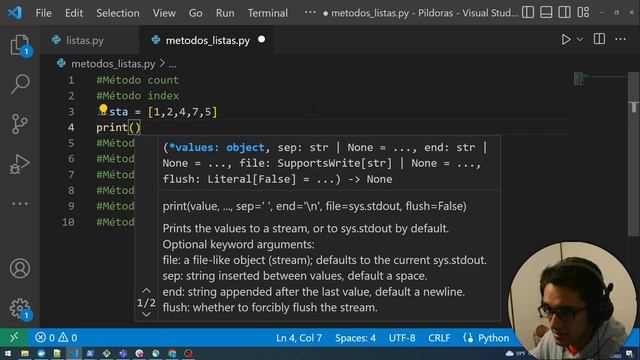
Task: Expand overflow menu ellipsis in menu bar
Action: click(310, 12)
